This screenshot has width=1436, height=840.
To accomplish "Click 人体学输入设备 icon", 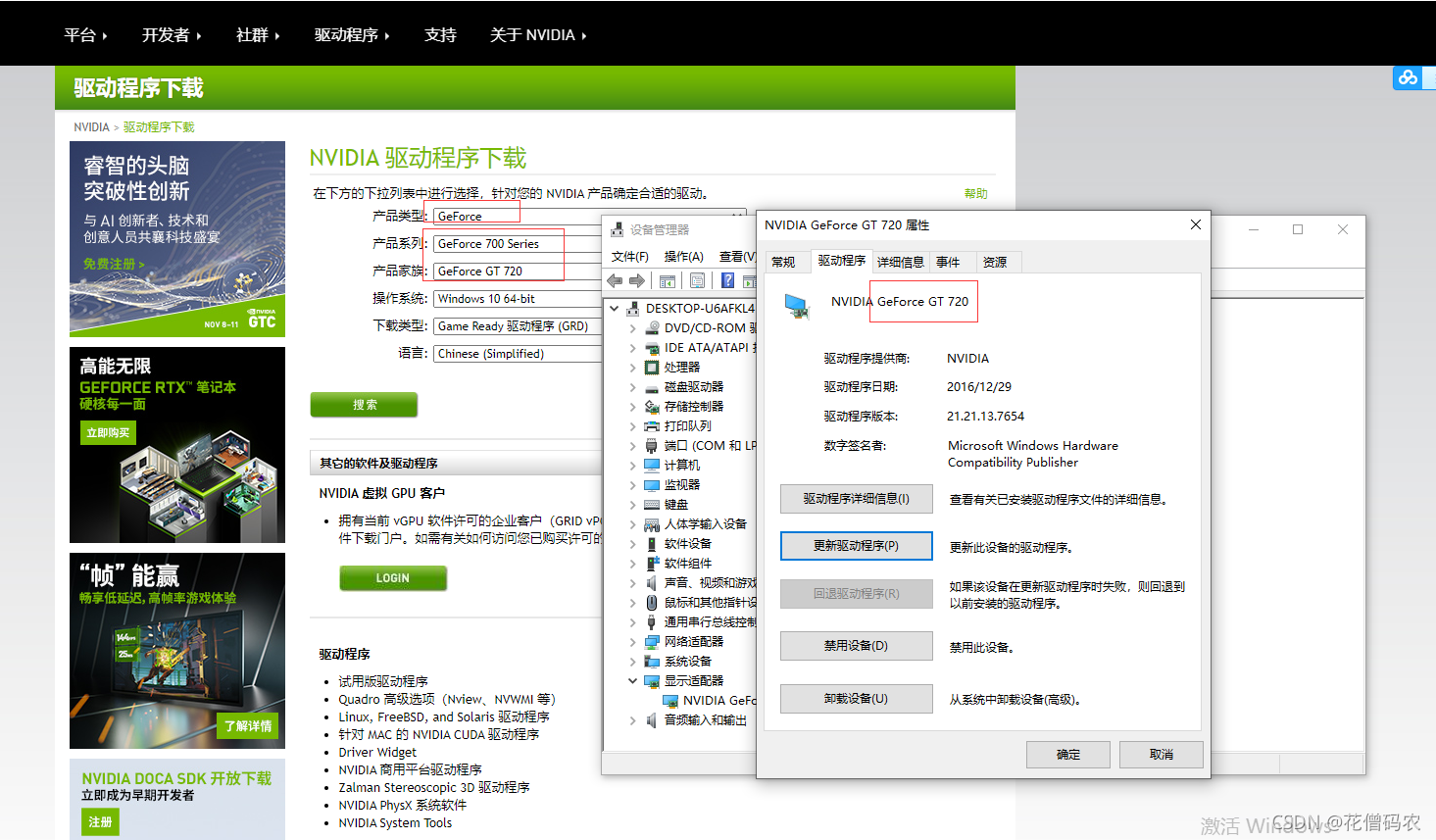I will pos(652,523).
